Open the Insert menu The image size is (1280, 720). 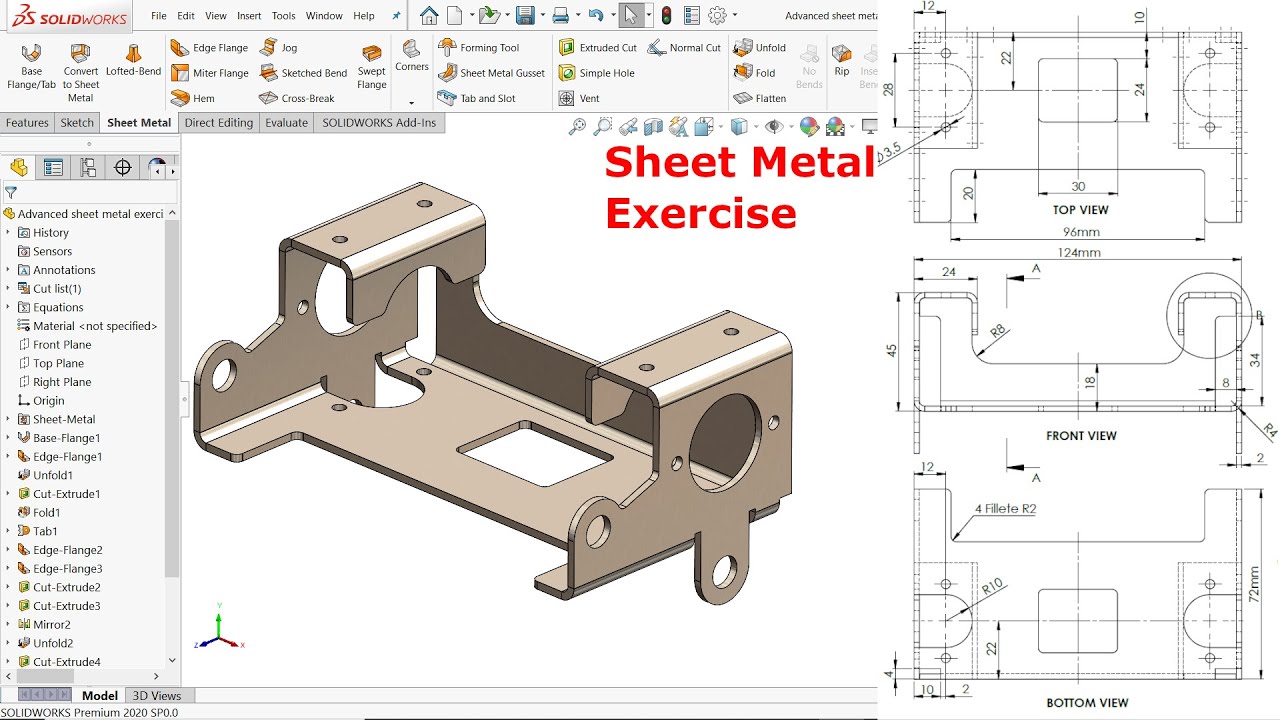[x=249, y=16]
